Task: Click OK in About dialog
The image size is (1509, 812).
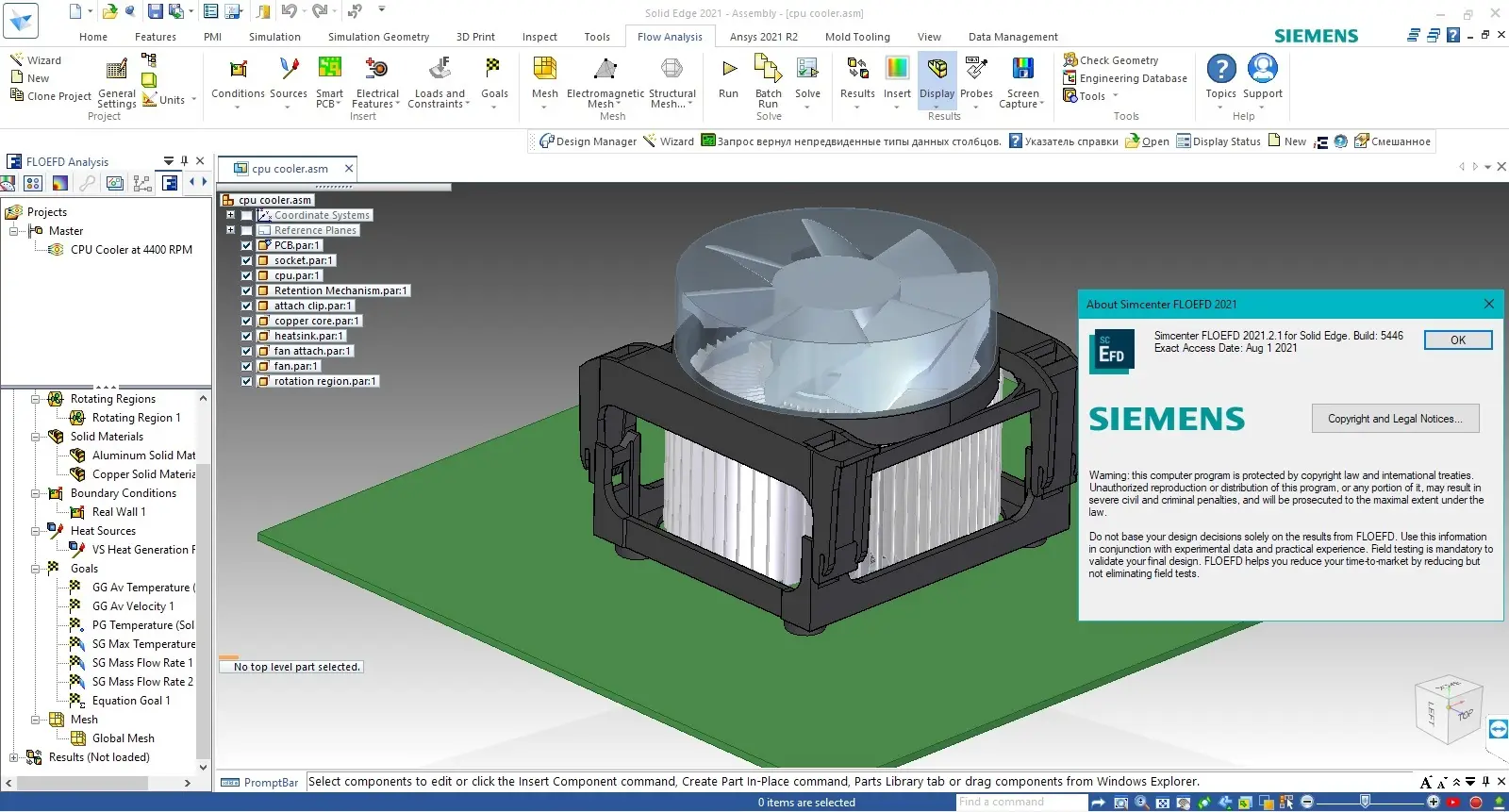Action: pyautogui.click(x=1458, y=340)
